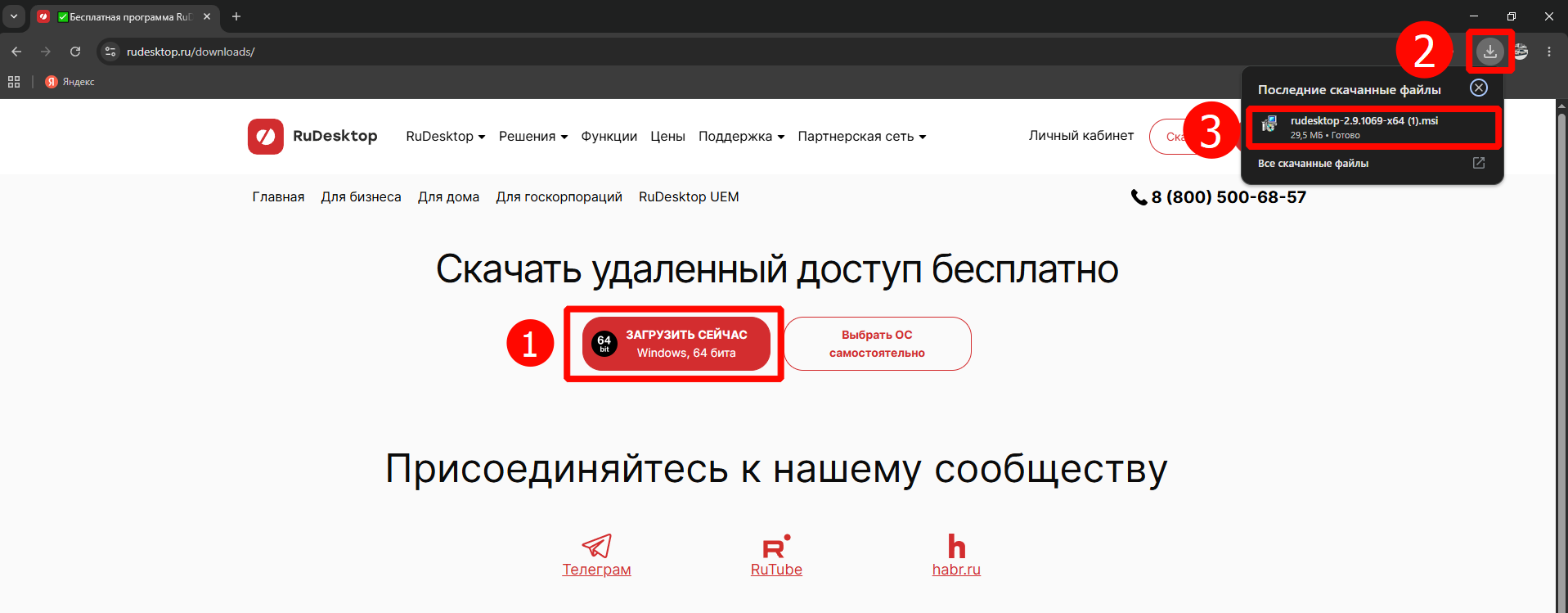Click 'Выбрать ОС самостоятельно' button
The image size is (1568, 613).
click(x=878, y=344)
